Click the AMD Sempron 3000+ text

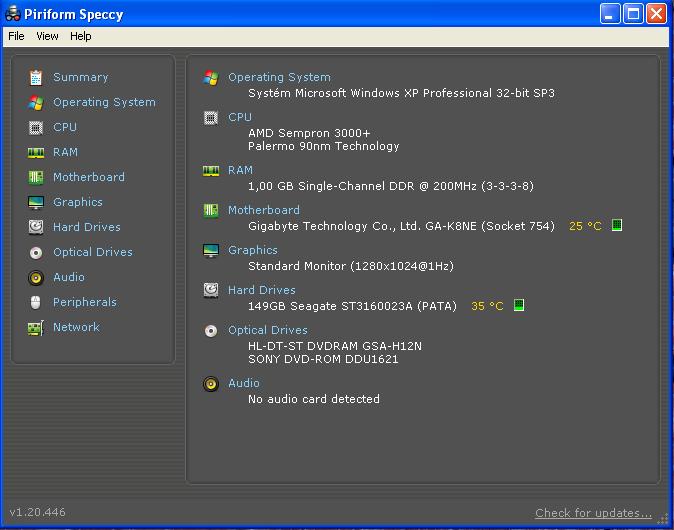point(309,133)
